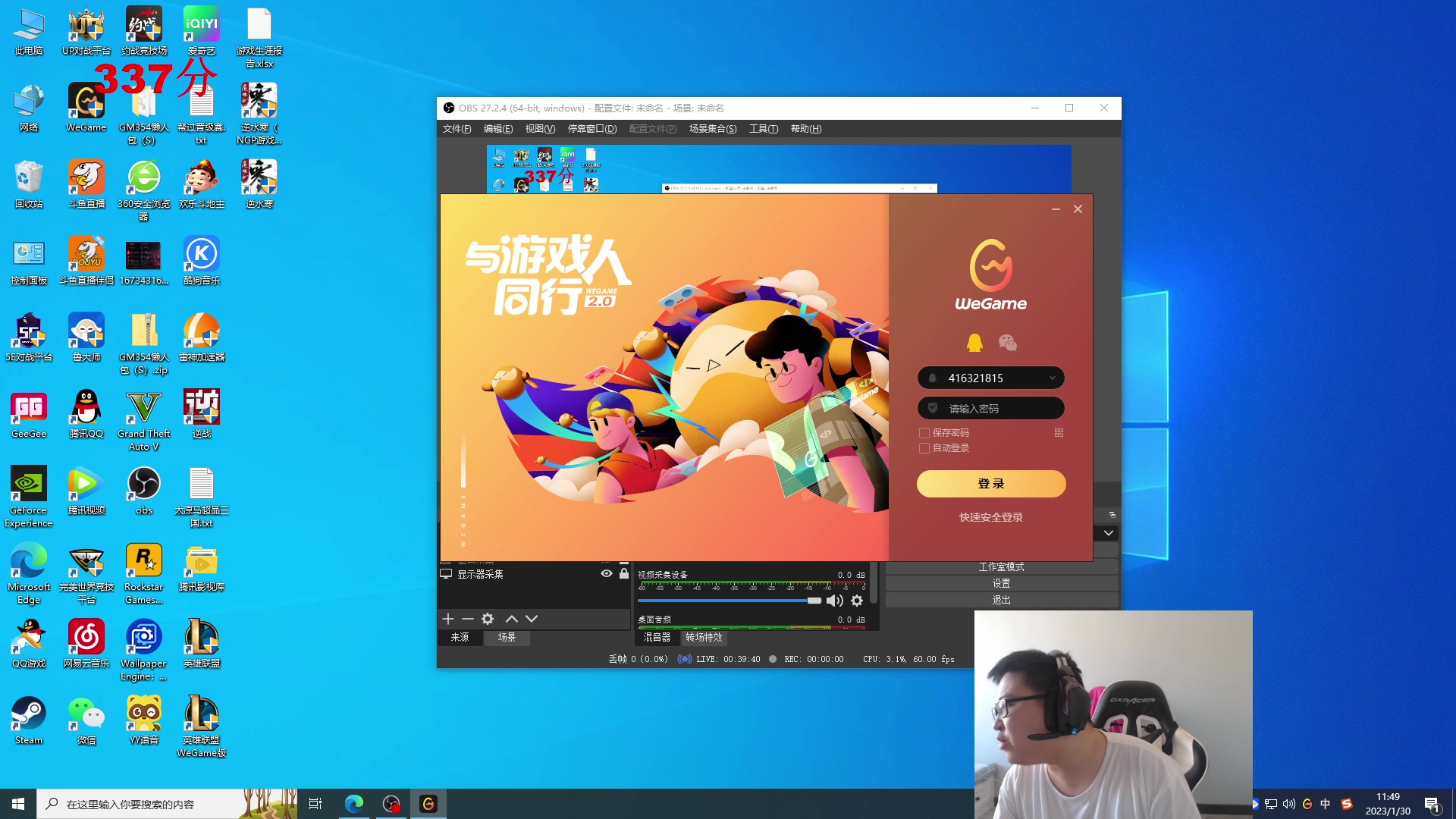
Task: Open 游戏生涯报告.xlsx file on desktop
Action: (x=259, y=38)
